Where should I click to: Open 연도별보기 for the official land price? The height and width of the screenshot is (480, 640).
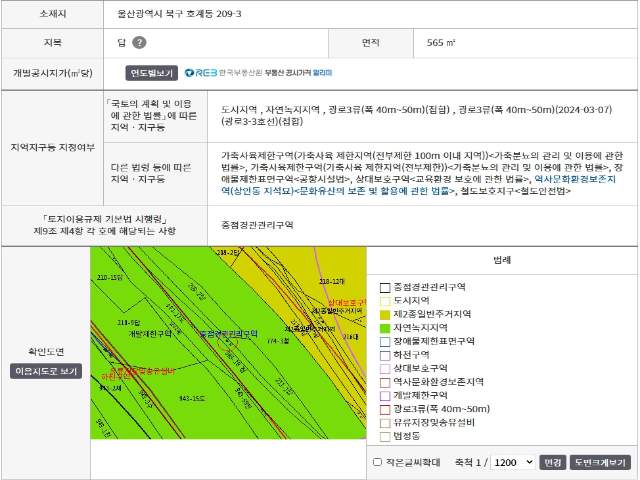coord(151,73)
